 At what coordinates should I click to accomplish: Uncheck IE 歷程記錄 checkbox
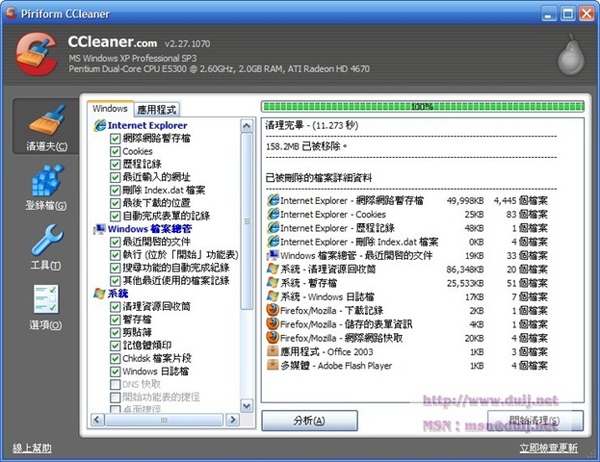pyautogui.click(x=115, y=165)
